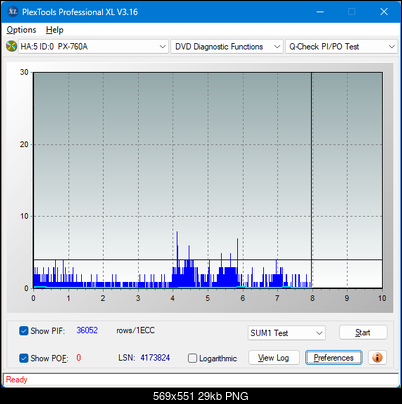Toggle the Show POF checkbox
The width and height of the screenshot is (402, 404).
click(24, 358)
